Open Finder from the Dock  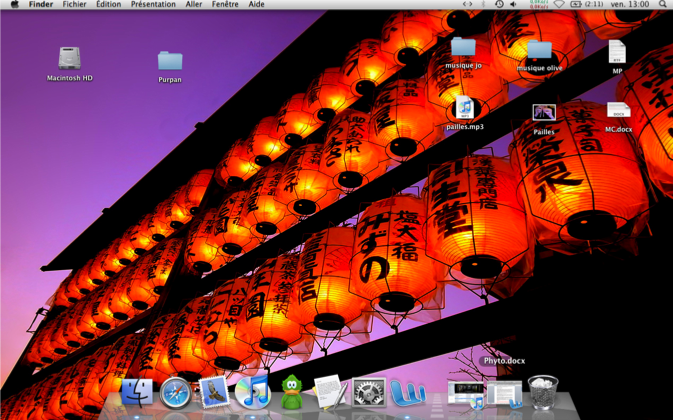[137, 393]
